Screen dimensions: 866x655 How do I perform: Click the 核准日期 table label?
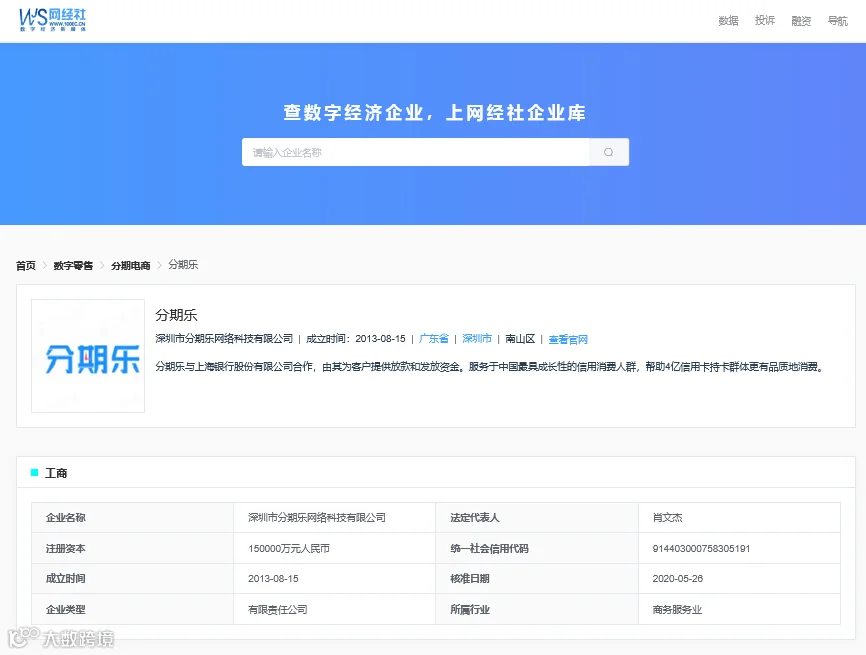[470, 578]
